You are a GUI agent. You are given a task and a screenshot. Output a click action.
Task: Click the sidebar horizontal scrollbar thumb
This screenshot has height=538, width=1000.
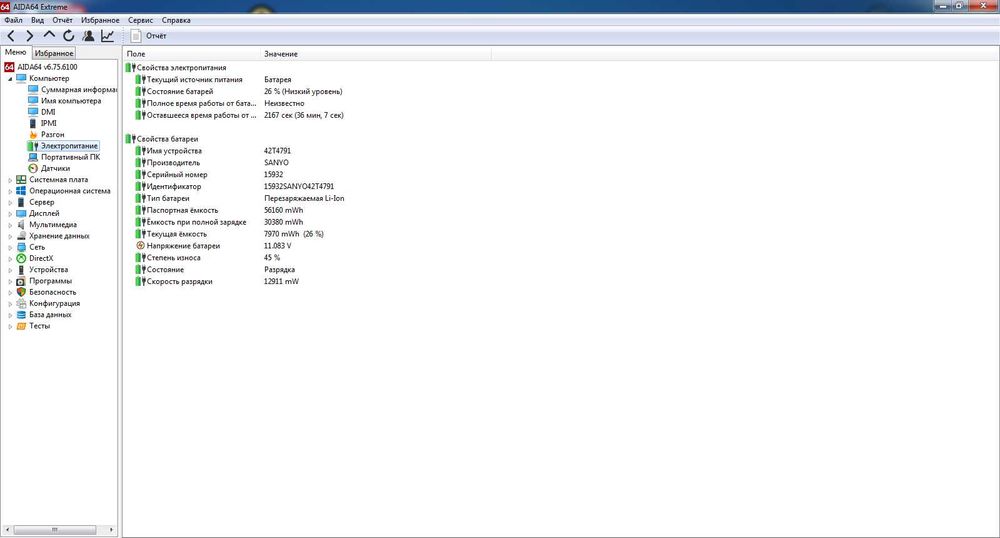click(x=55, y=530)
